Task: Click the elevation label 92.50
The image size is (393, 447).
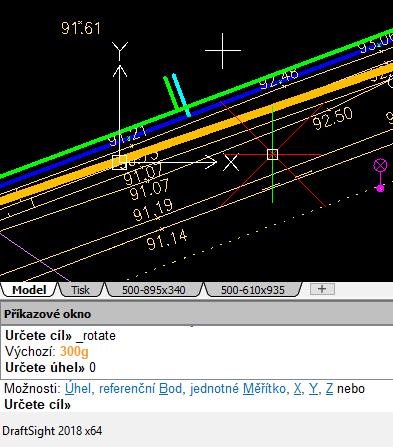Action: [x=332, y=118]
